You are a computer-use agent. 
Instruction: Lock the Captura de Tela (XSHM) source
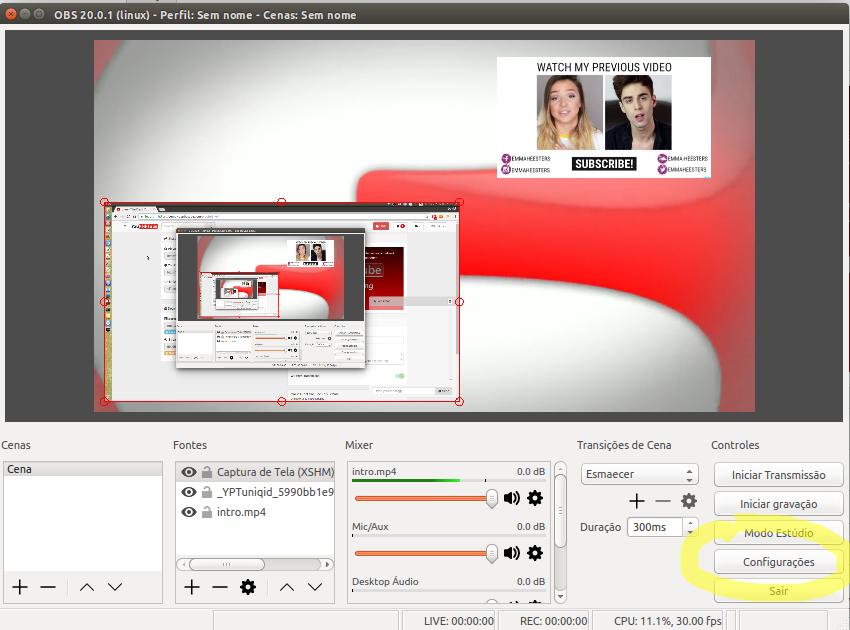tap(207, 472)
